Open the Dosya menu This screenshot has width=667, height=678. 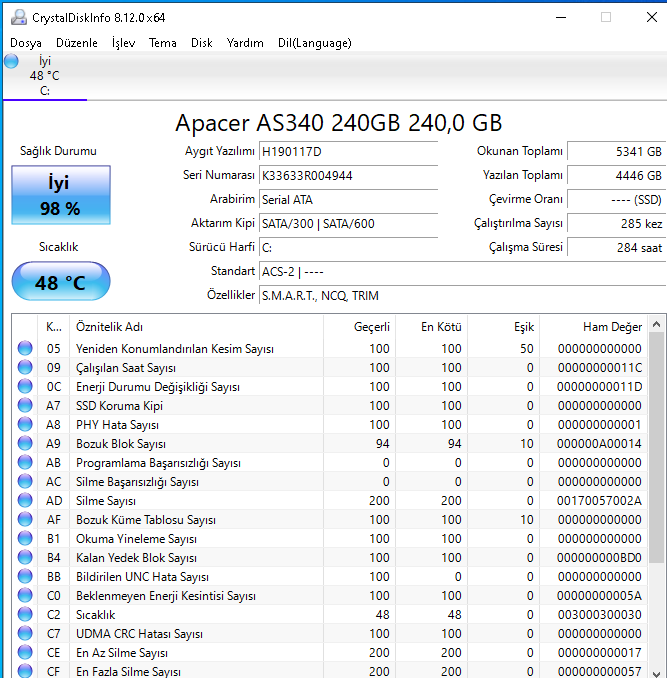tap(26, 43)
